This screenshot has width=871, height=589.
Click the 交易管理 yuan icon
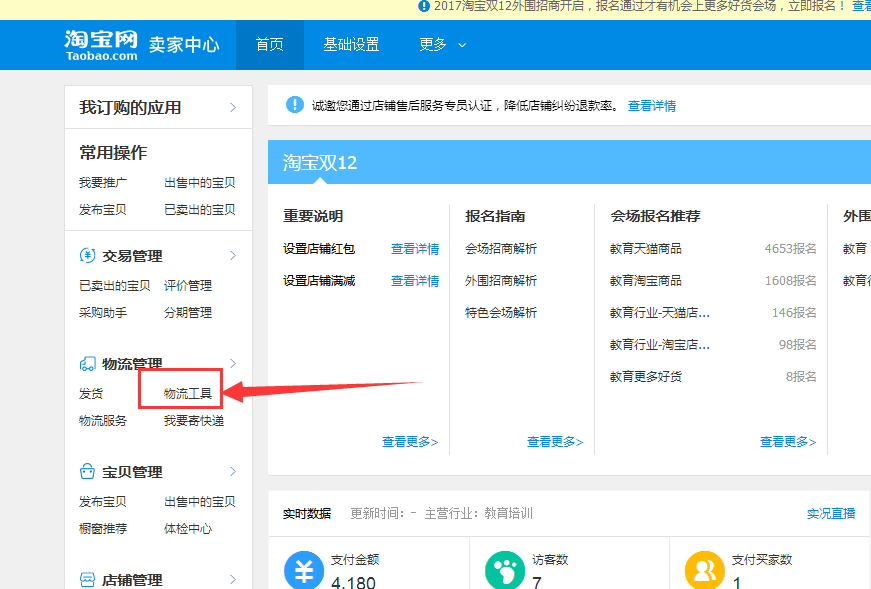pyautogui.click(x=87, y=256)
